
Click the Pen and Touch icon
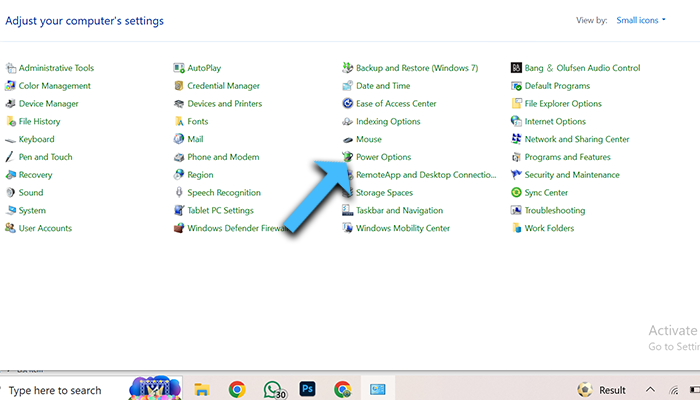10,157
